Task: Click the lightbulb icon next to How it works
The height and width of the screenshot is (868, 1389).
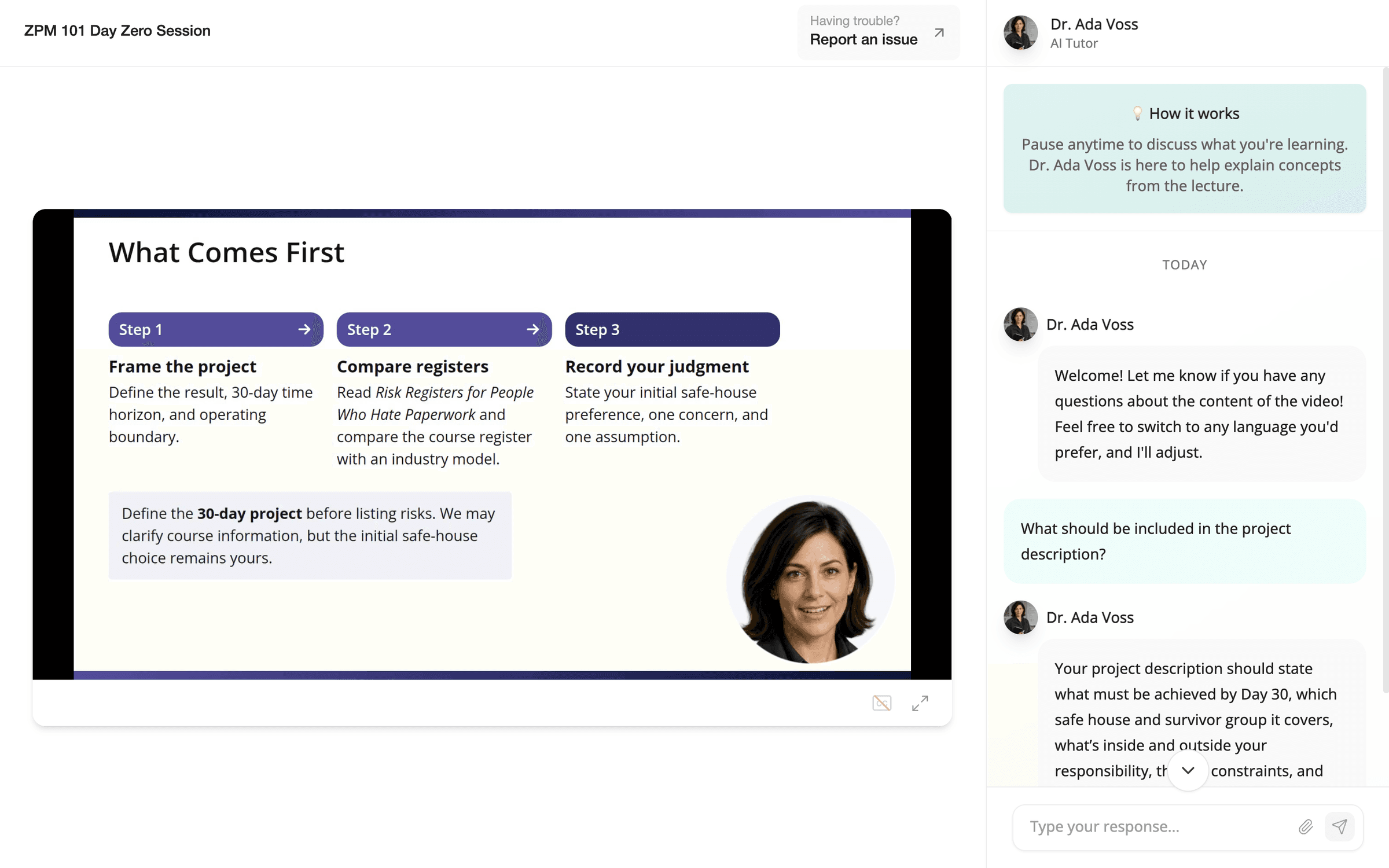Action: pyautogui.click(x=1137, y=113)
